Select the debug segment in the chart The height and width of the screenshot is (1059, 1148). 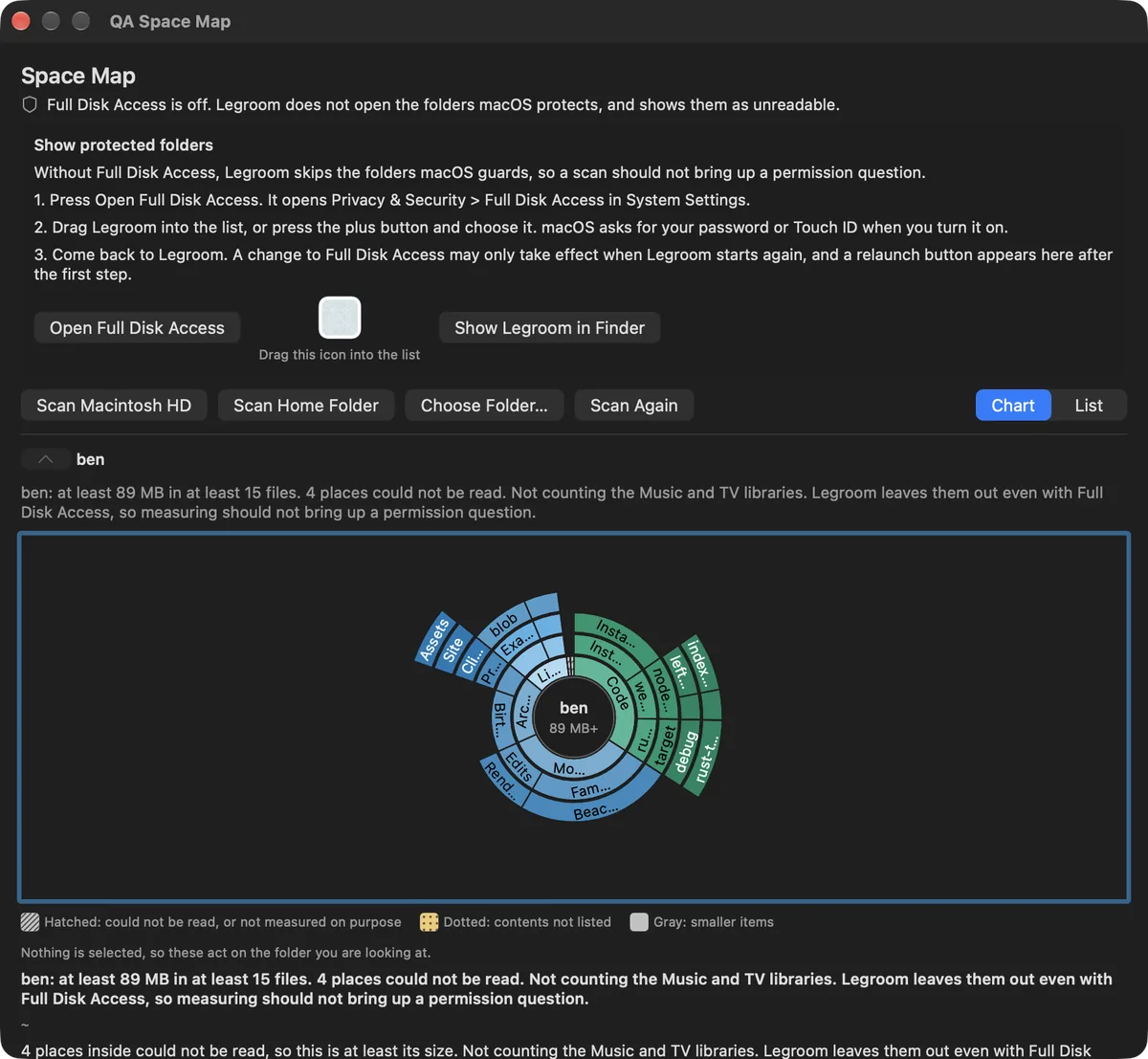684,752
